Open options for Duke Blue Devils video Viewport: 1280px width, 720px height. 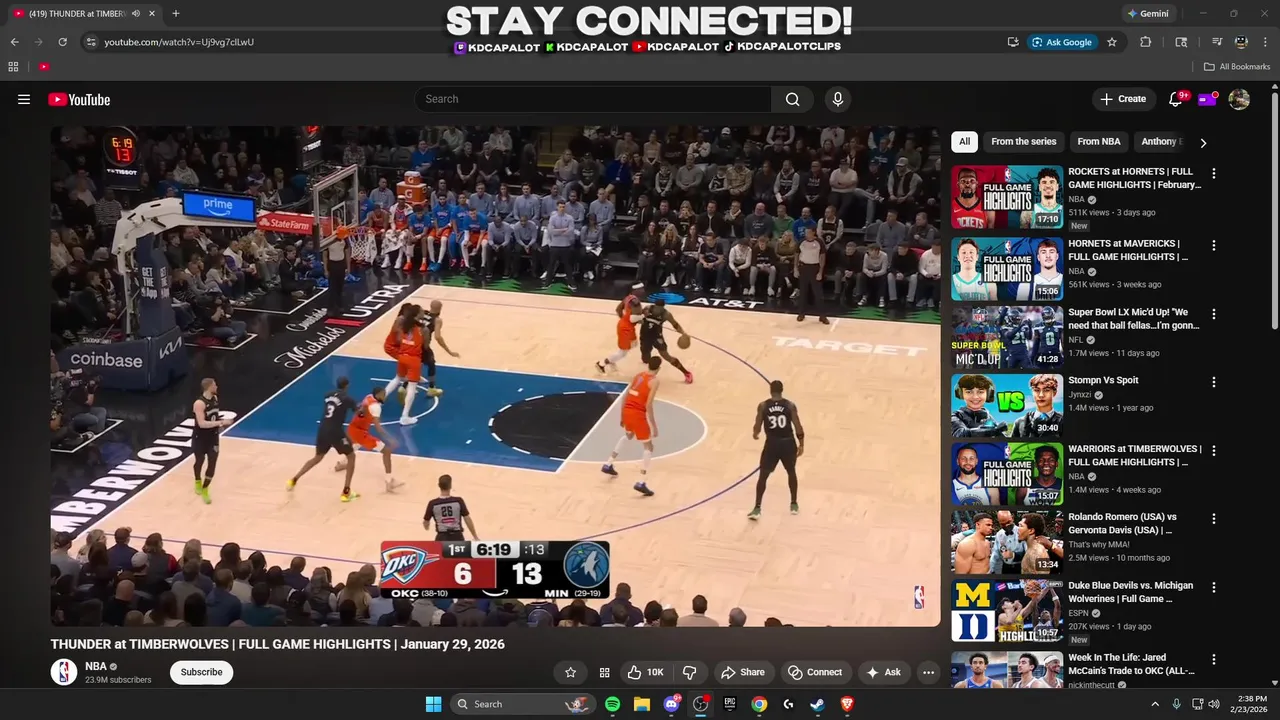[x=1214, y=587]
